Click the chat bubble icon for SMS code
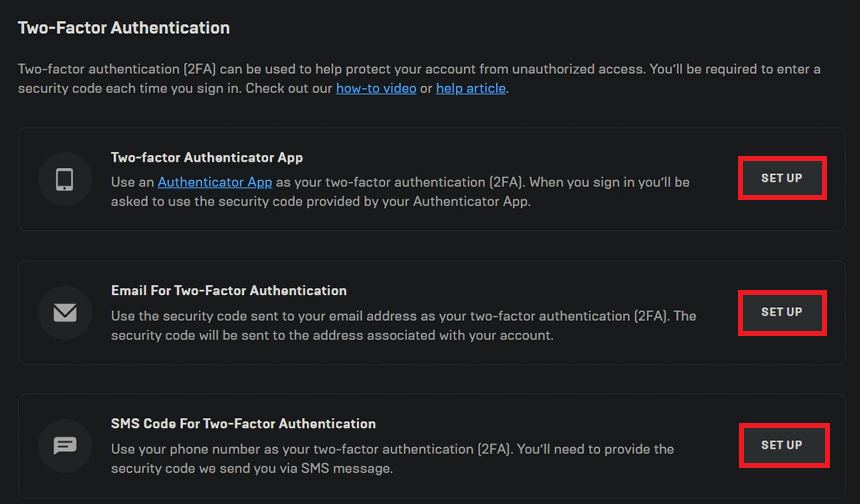Image resolution: width=860 pixels, height=504 pixels. click(x=64, y=445)
